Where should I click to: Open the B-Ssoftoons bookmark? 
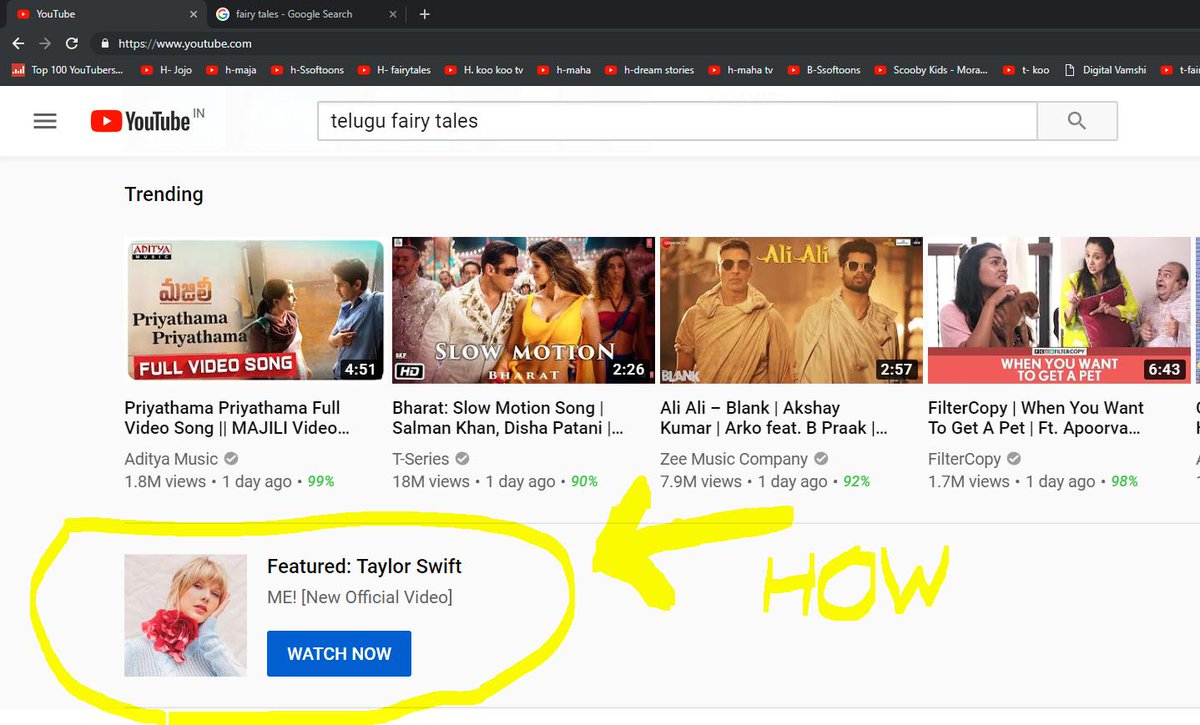pyautogui.click(x=824, y=70)
